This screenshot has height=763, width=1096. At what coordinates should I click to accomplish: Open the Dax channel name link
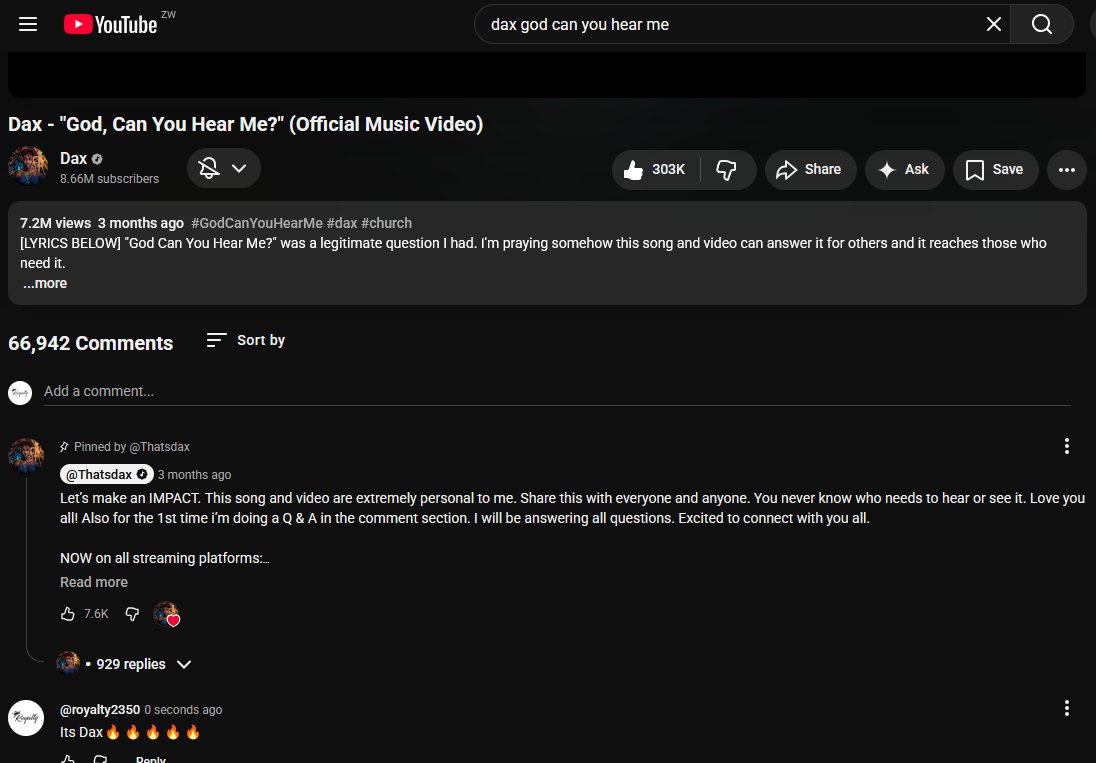[73, 159]
